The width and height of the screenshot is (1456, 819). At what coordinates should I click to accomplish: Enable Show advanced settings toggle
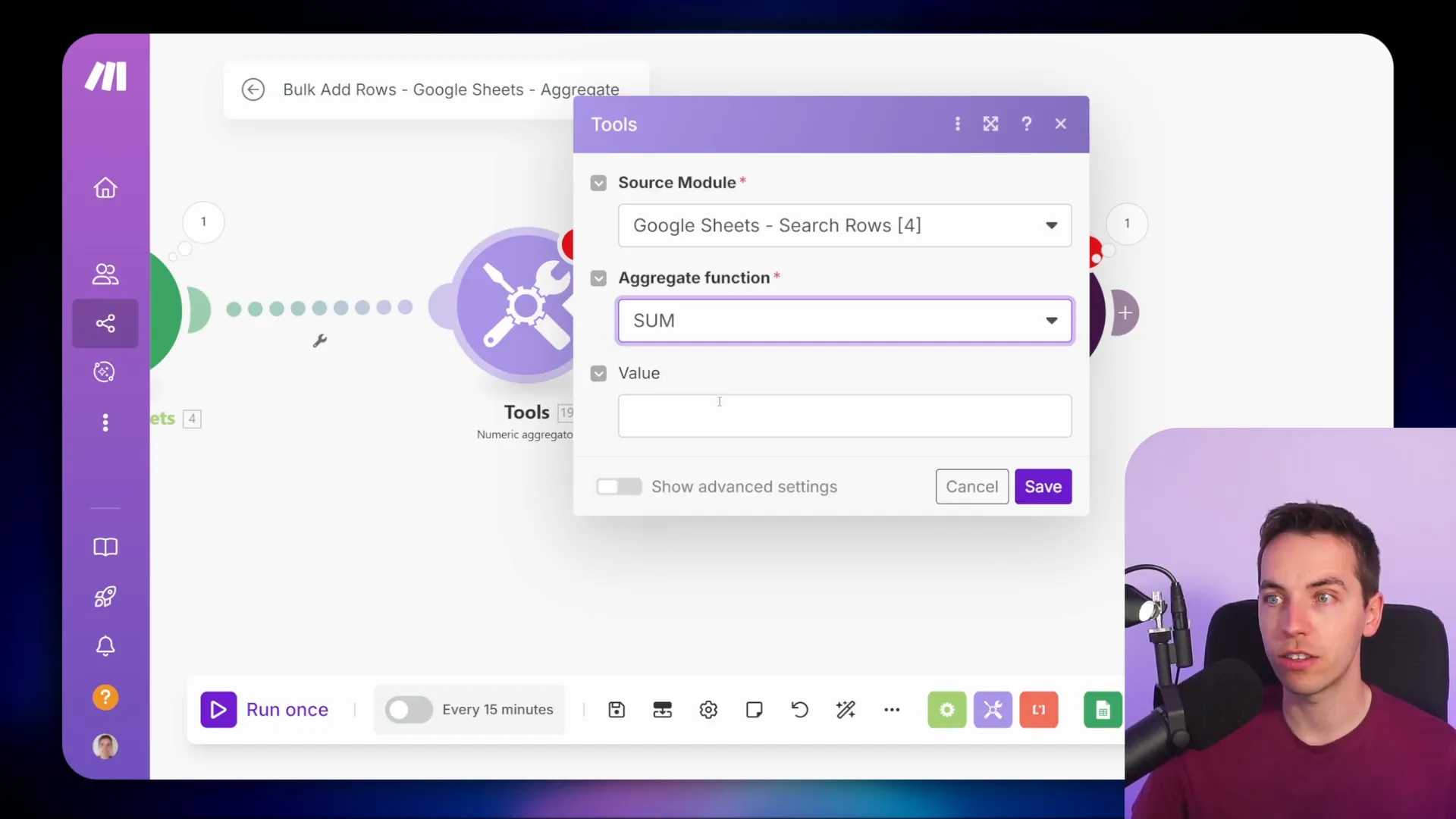[619, 487]
